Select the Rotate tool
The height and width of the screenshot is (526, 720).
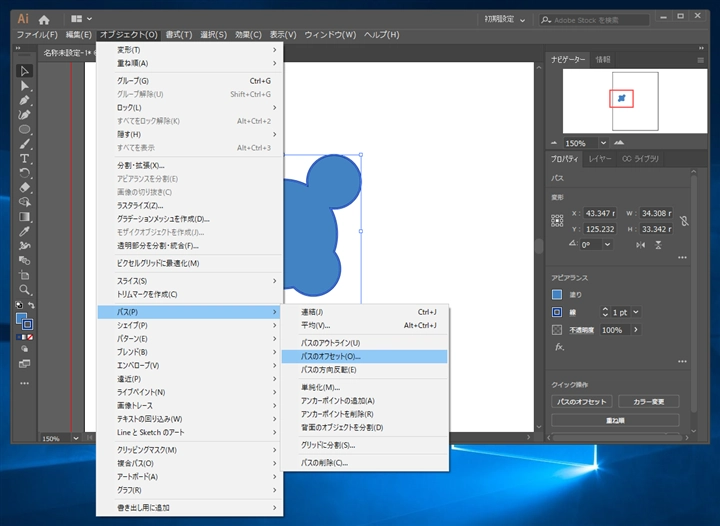[24, 173]
